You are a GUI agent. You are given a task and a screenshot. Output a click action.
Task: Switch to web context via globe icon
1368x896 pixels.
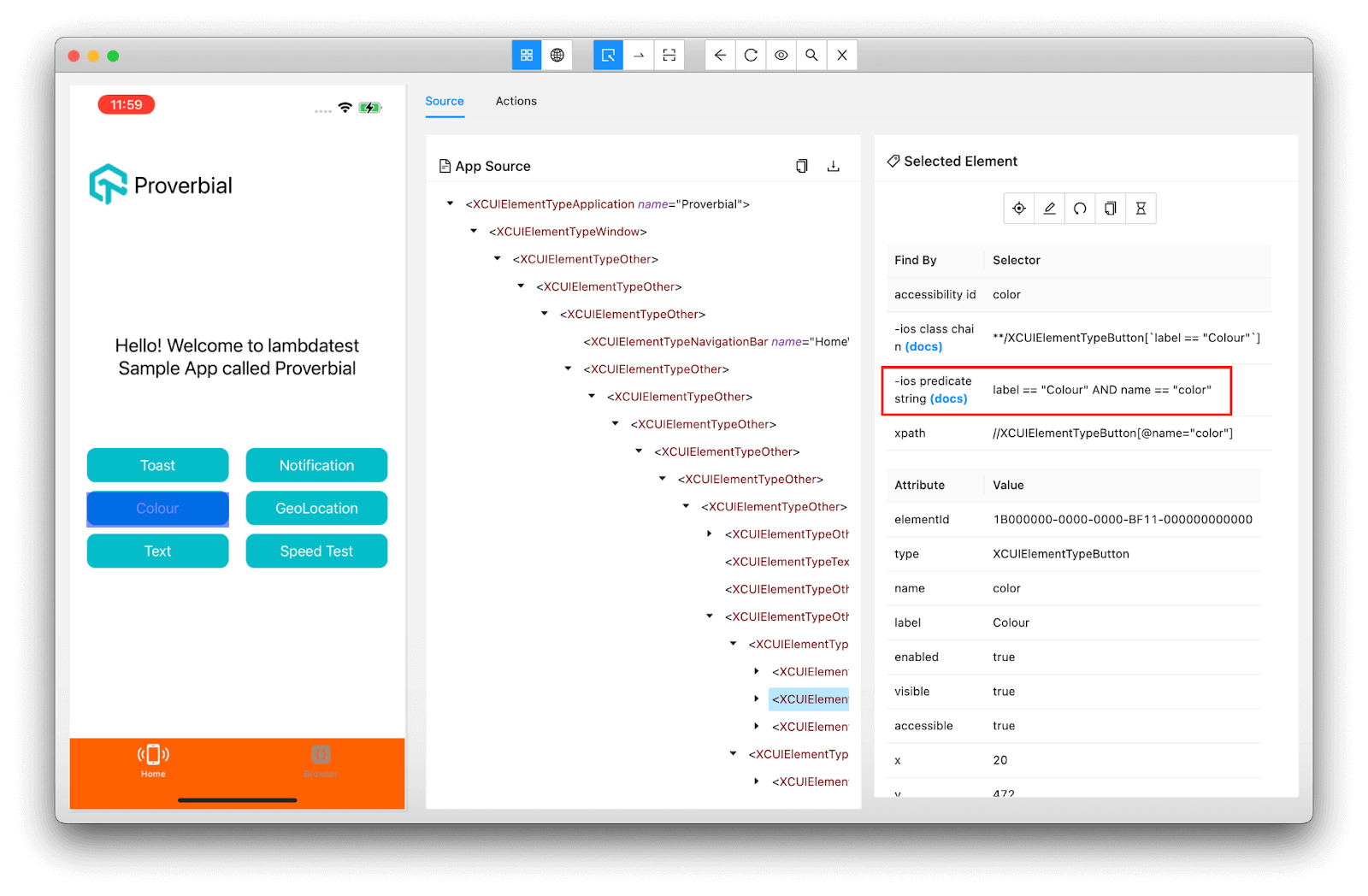557,54
